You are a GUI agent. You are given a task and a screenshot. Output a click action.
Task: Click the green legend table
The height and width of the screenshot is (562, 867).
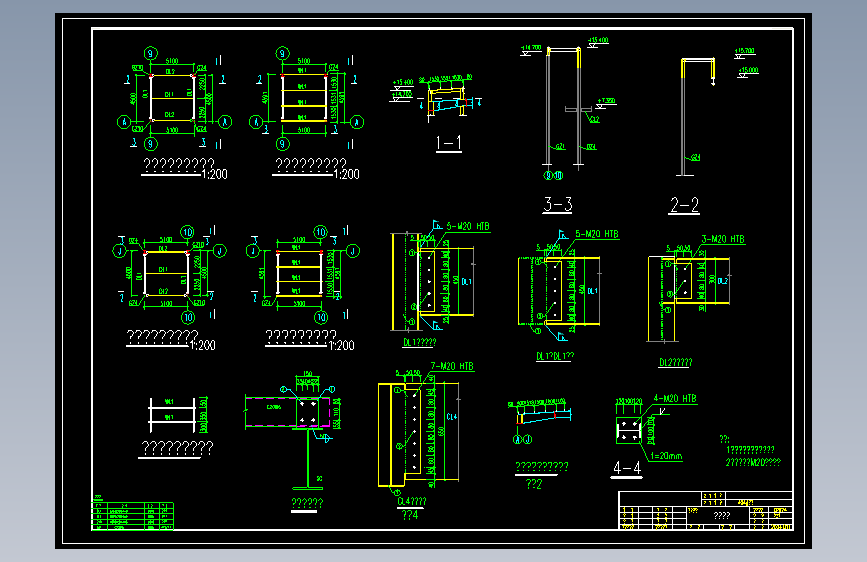[x=132, y=516]
